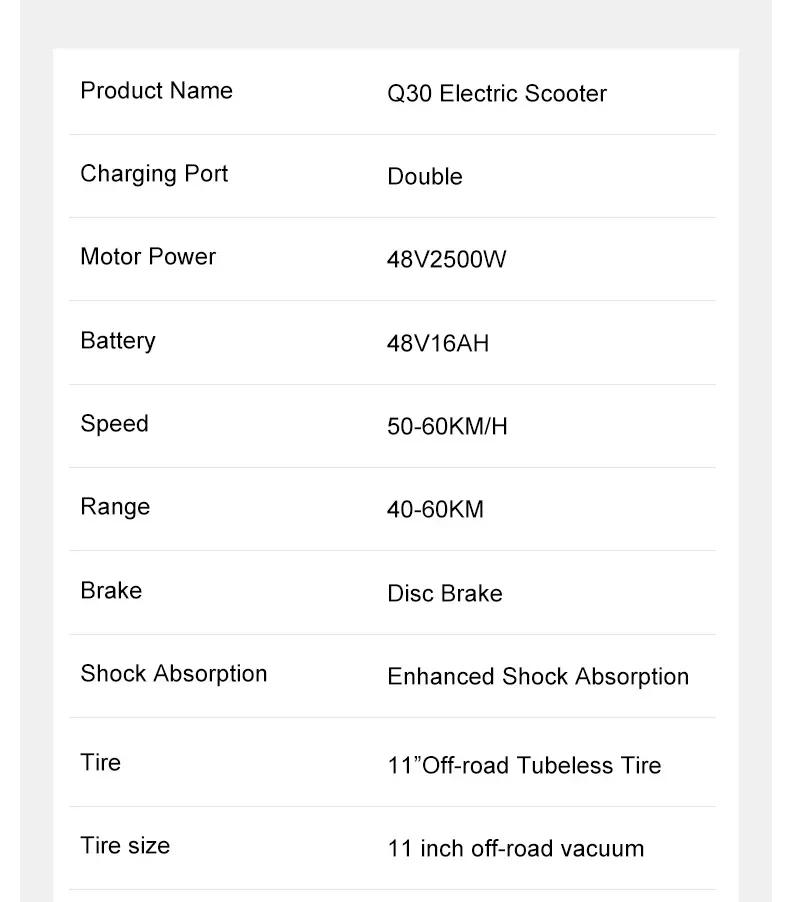Click the "Enhanced Shock Absorption" value
The height and width of the screenshot is (902, 790).
point(537,677)
